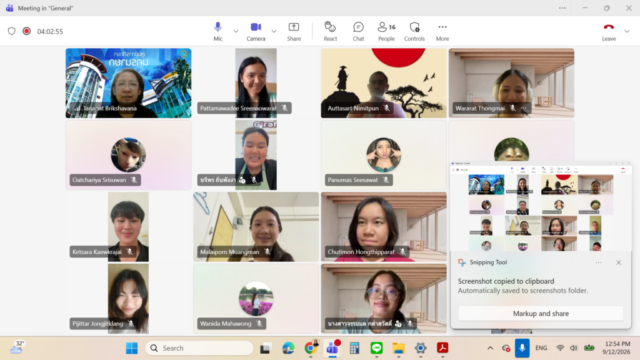Viewport: 640px width, 360px height.
Task: Dismiss the Snipping Tool notification
Action: (x=618, y=262)
